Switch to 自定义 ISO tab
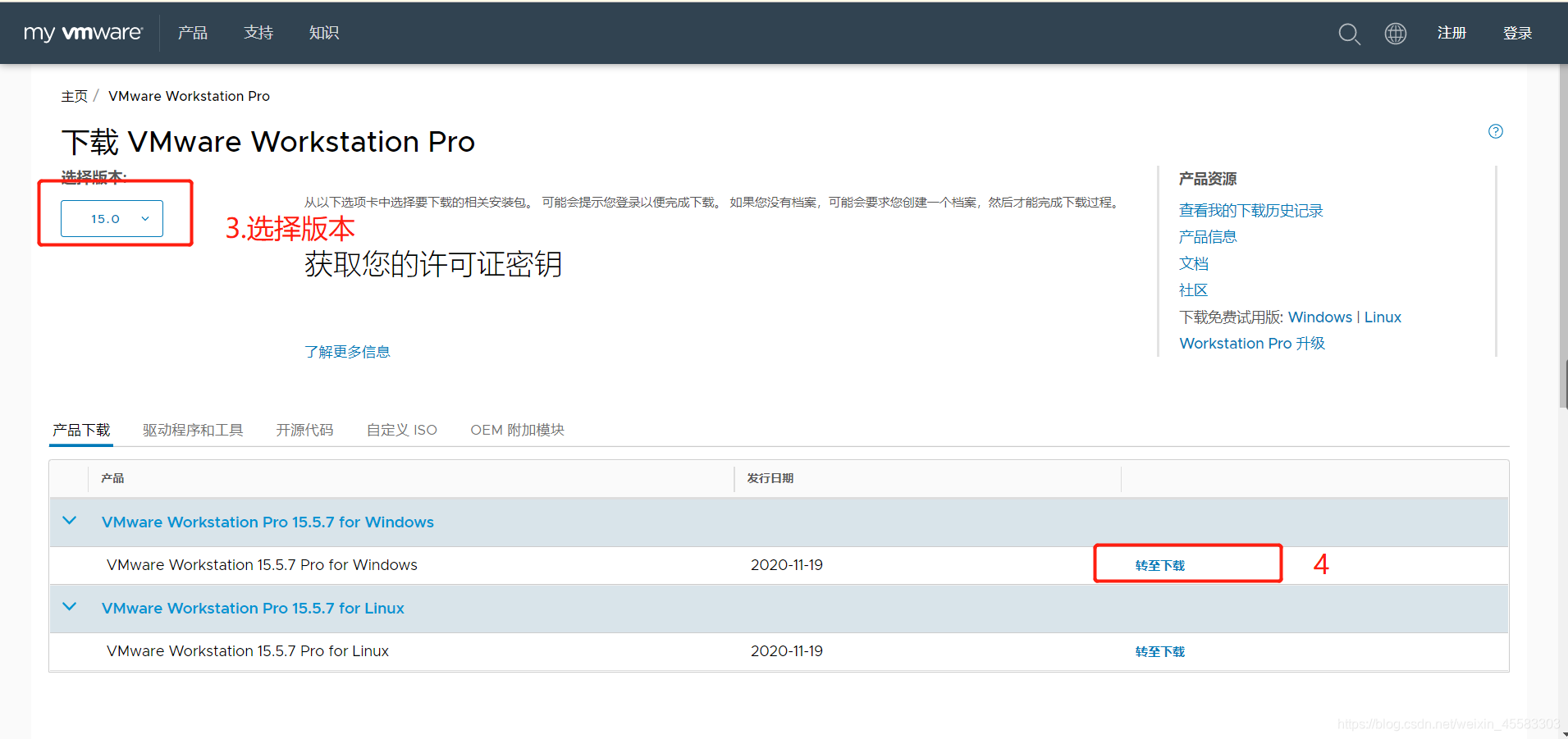 click(x=402, y=430)
